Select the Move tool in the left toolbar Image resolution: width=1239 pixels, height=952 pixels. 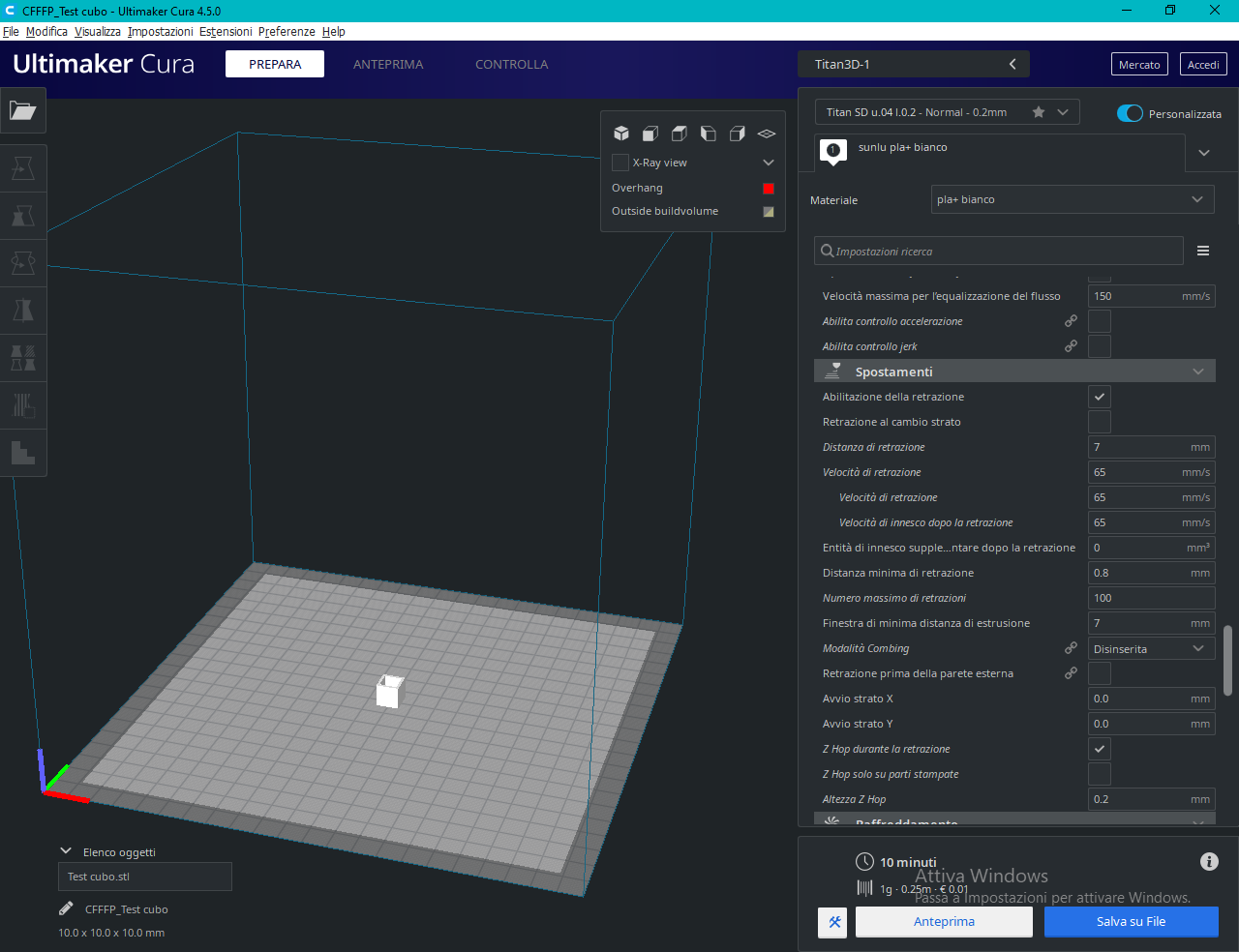(x=23, y=168)
